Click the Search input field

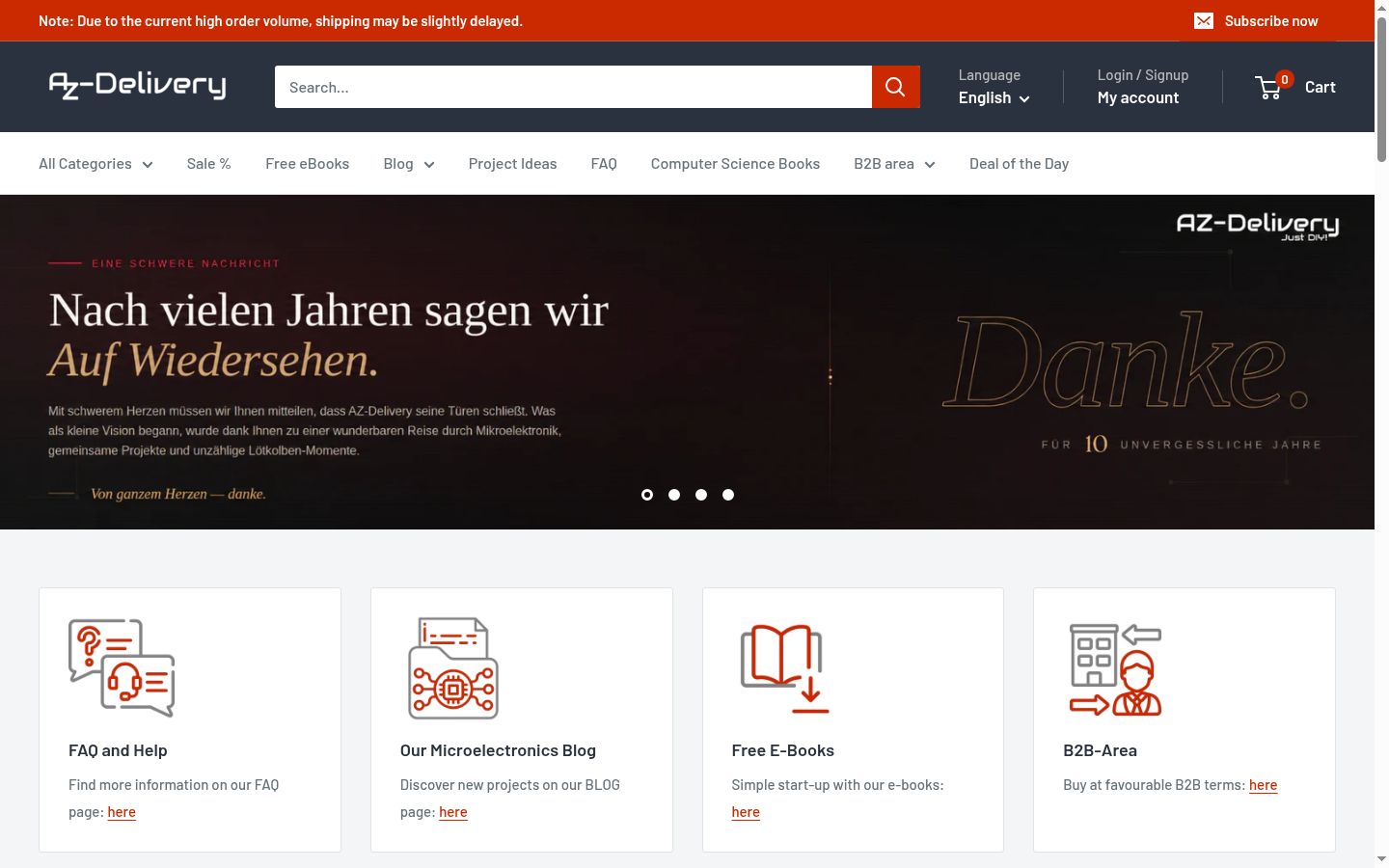573,87
